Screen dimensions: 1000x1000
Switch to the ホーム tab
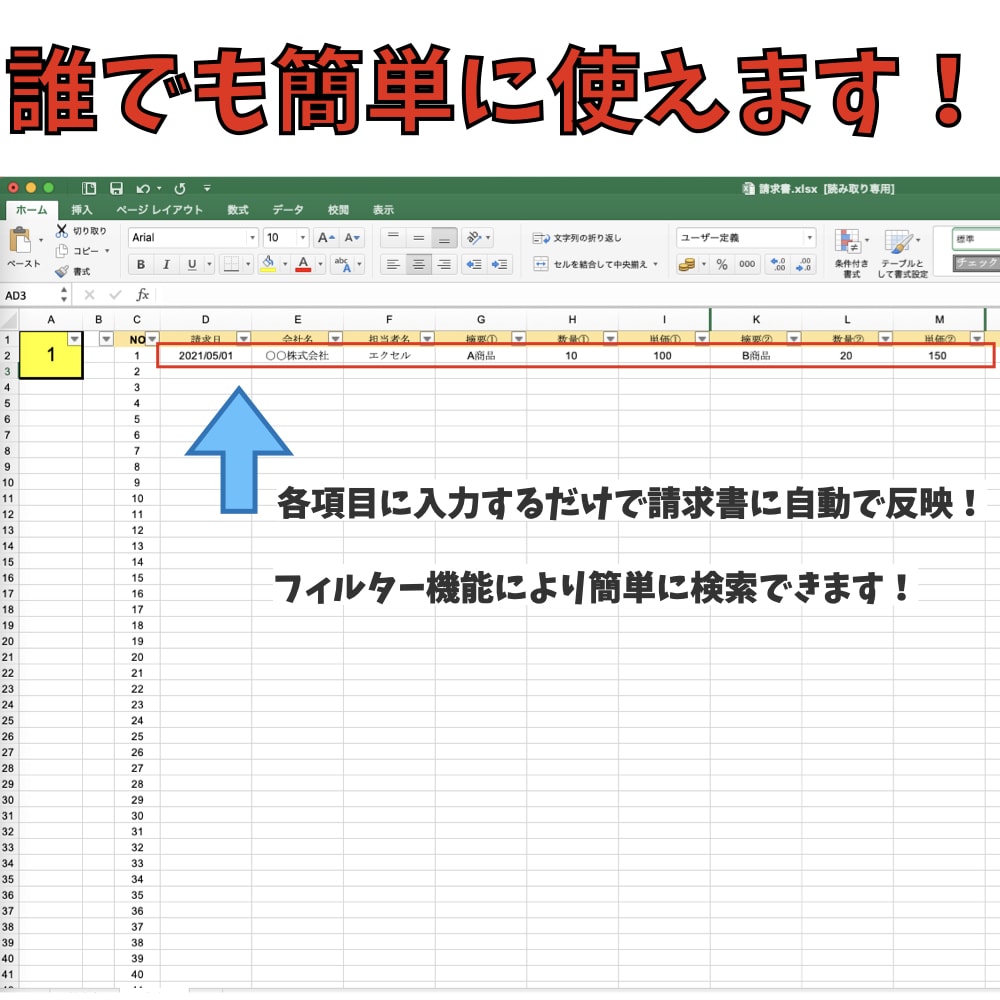32,210
